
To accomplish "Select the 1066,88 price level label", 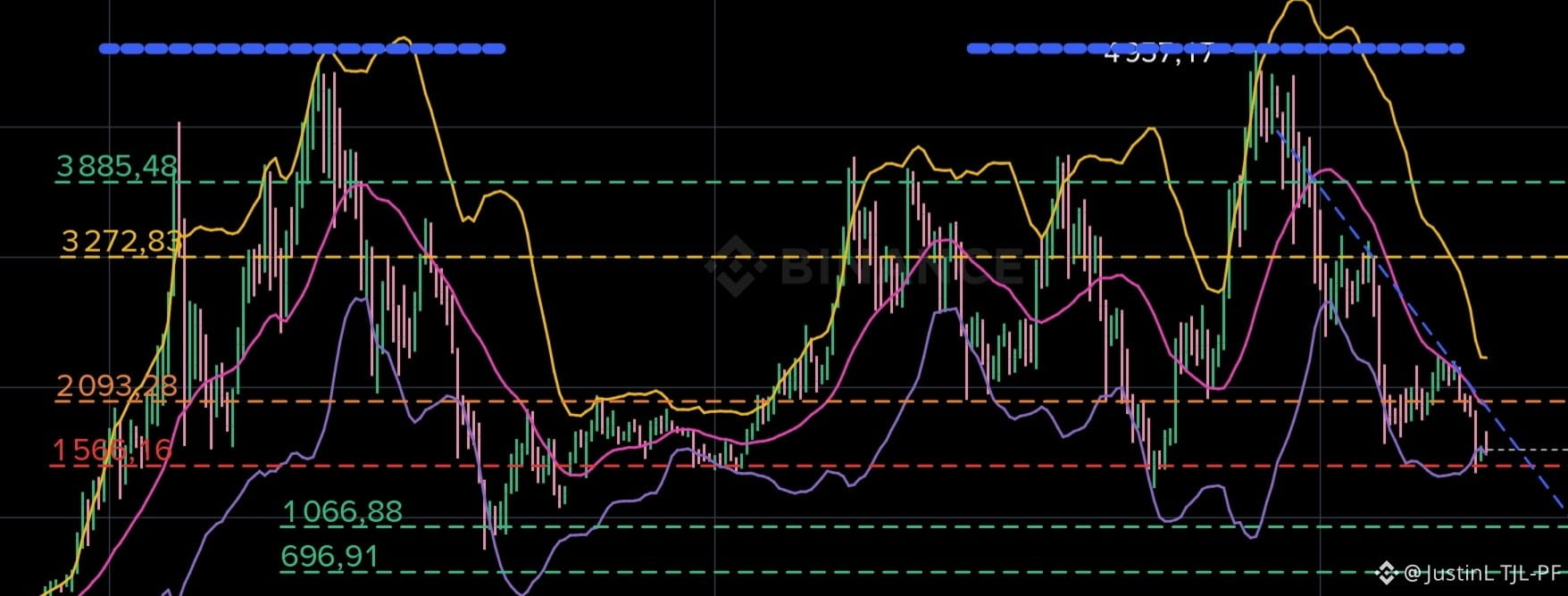I will tap(342, 512).
